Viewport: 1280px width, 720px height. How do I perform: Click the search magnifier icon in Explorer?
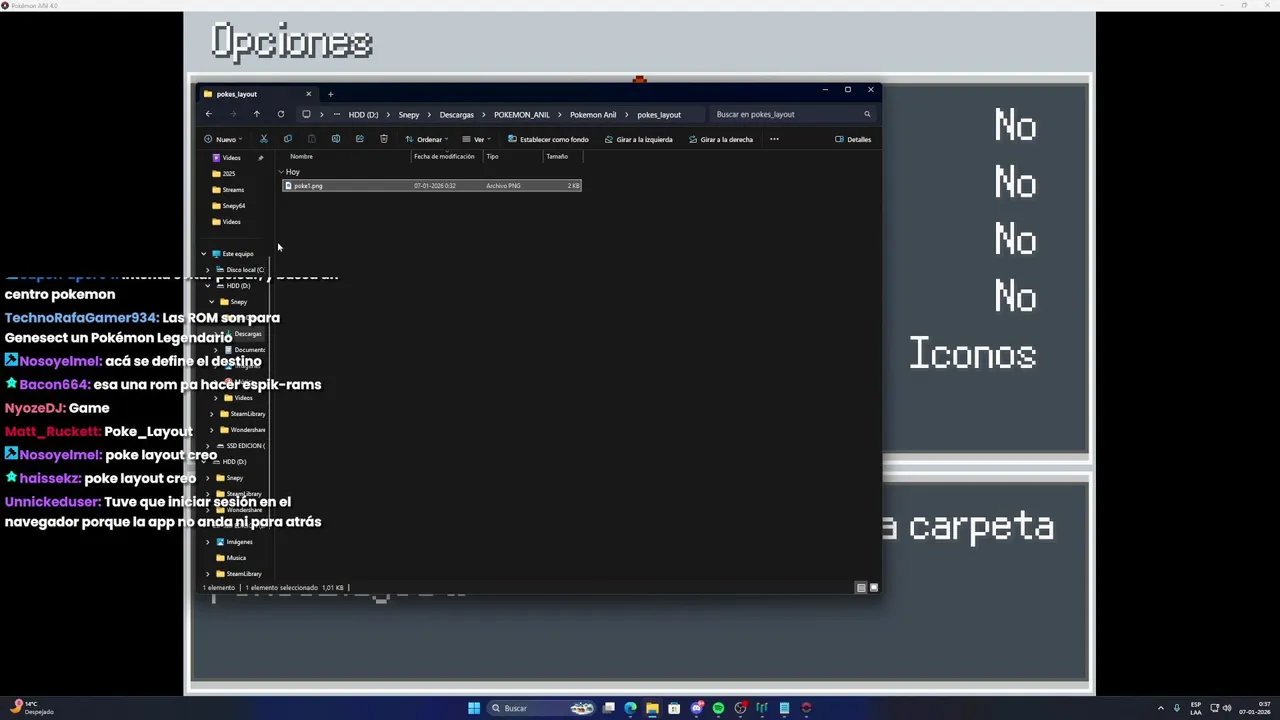tap(867, 114)
